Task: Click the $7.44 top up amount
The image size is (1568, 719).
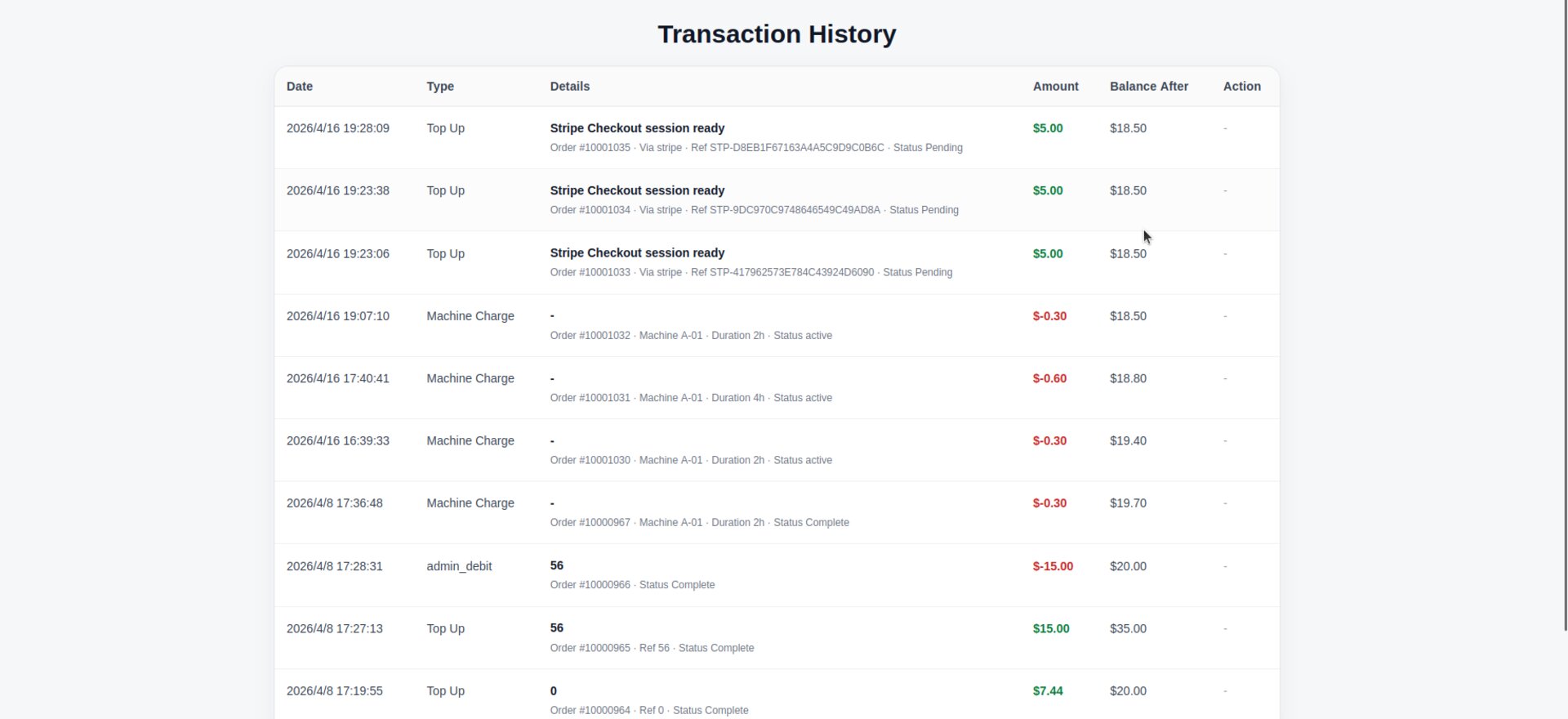Action: 1047,691
